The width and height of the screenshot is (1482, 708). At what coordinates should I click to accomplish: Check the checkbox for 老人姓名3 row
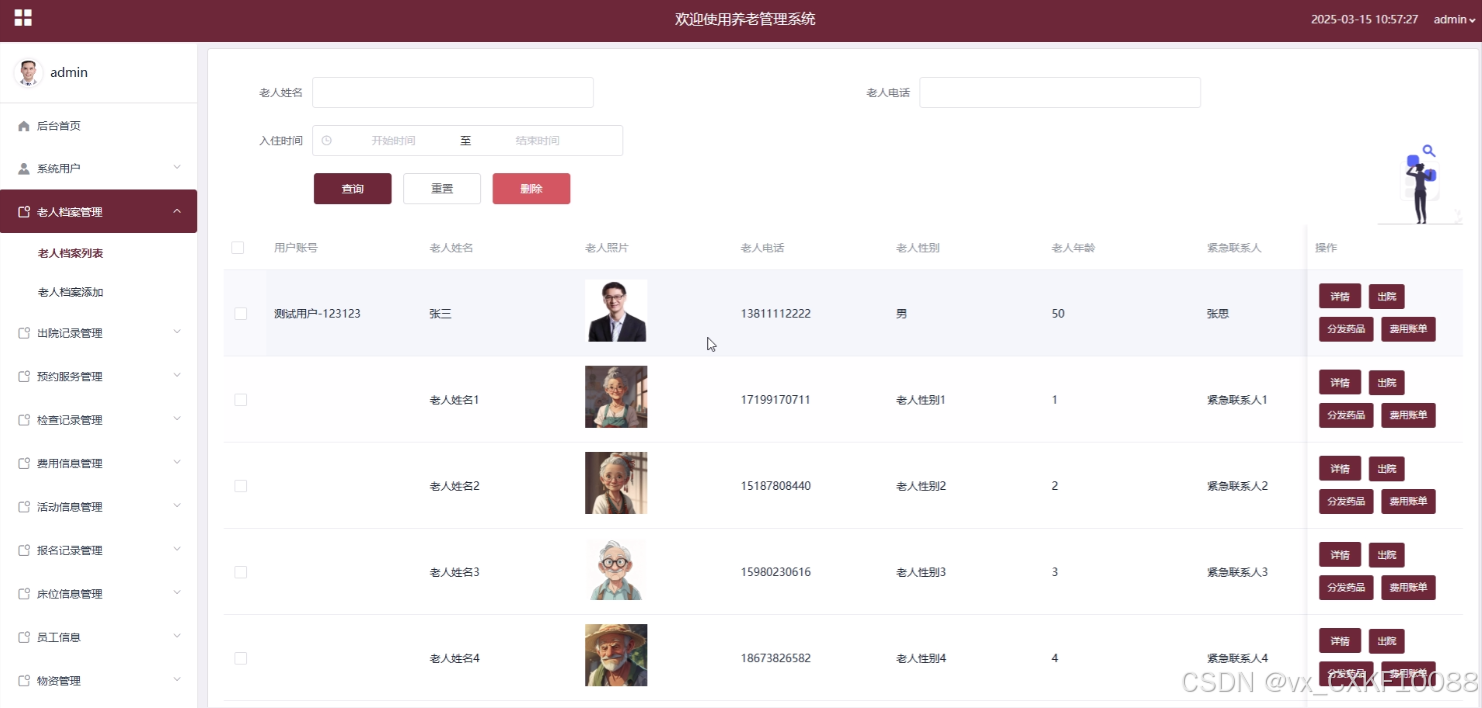pos(240,572)
